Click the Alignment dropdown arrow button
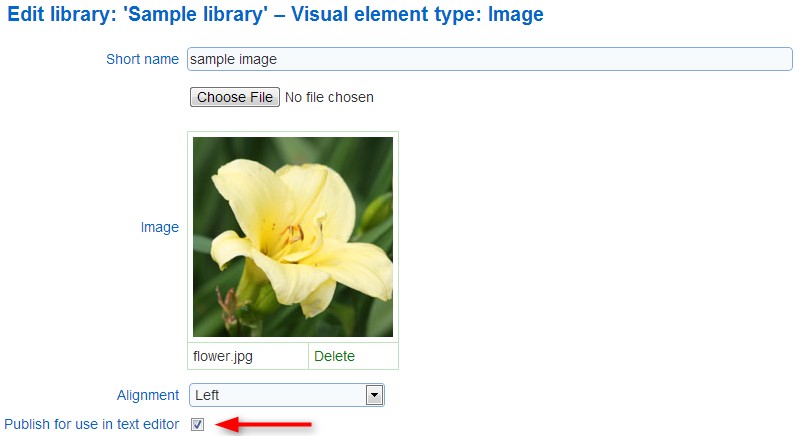This screenshot has width=797, height=436. click(x=375, y=395)
